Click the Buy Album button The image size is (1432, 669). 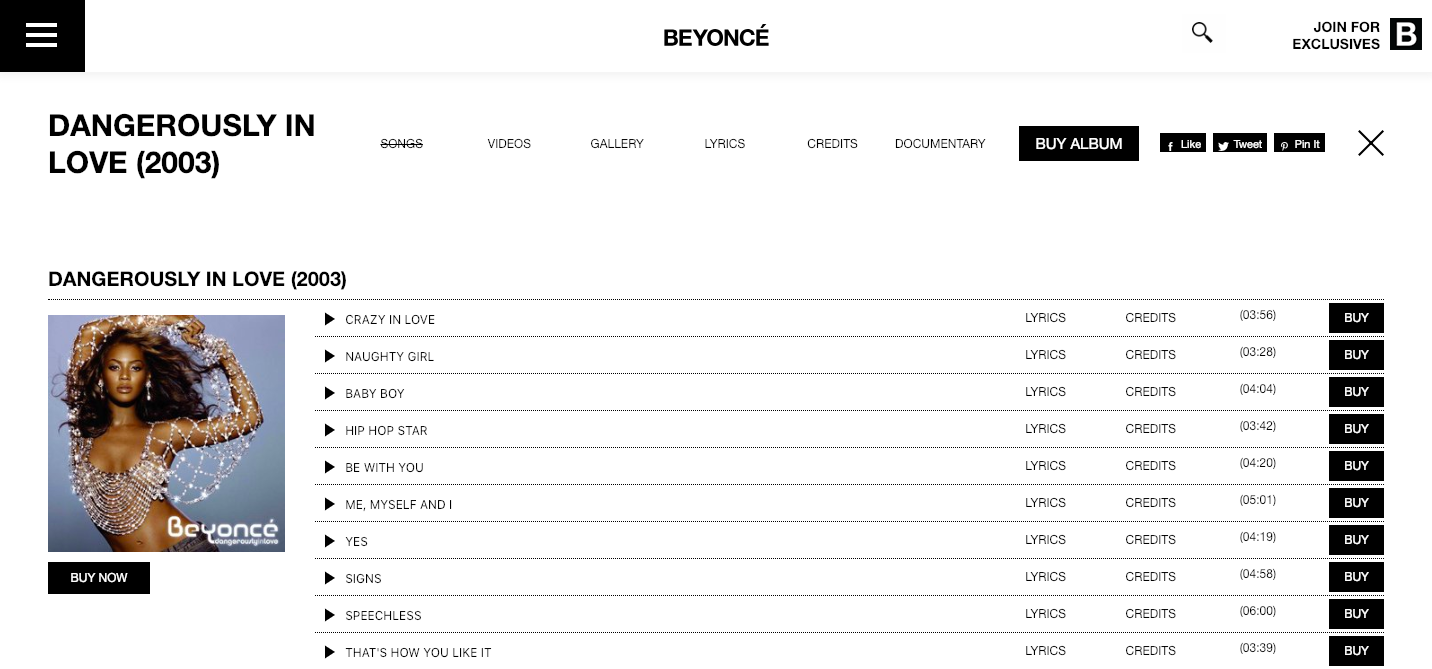[x=1078, y=144]
